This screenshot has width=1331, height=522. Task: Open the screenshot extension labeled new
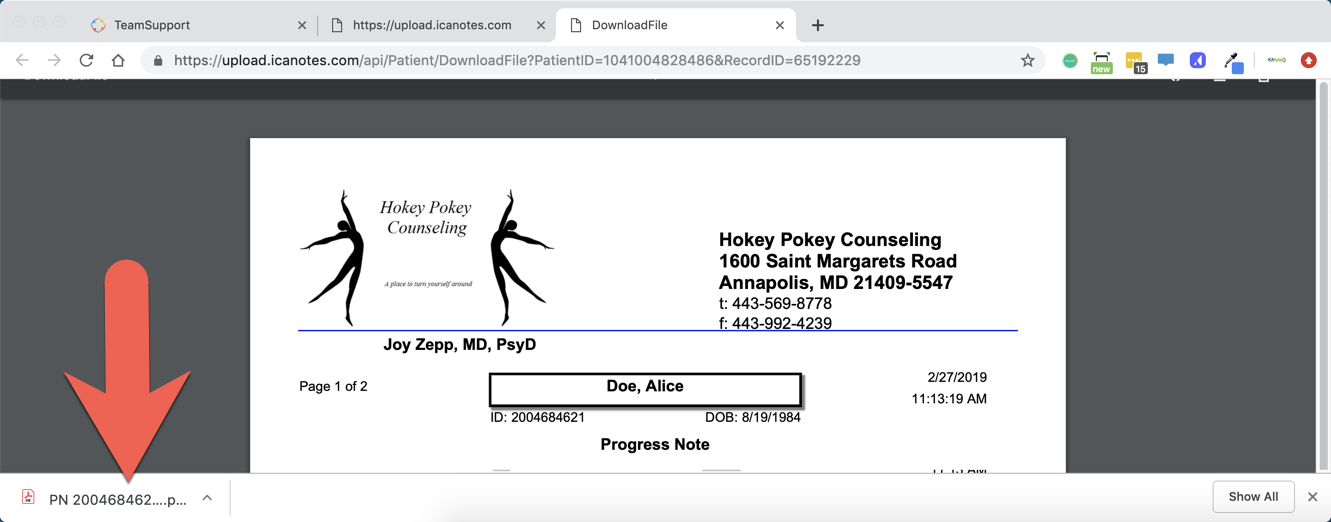[1101, 62]
